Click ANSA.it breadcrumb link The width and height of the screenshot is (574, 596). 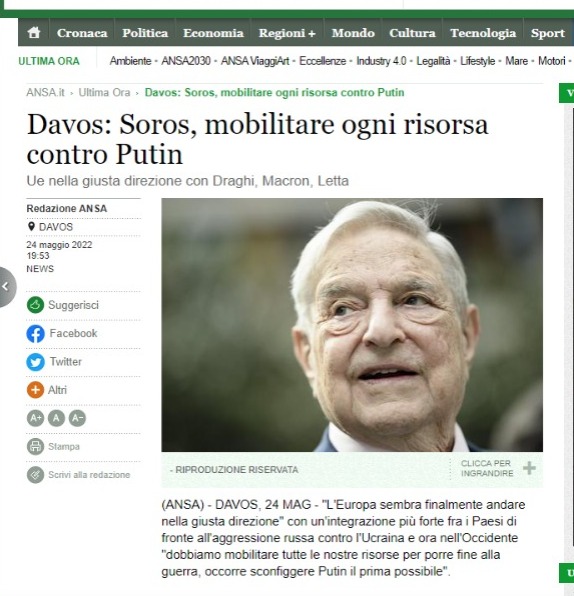[x=45, y=92]
